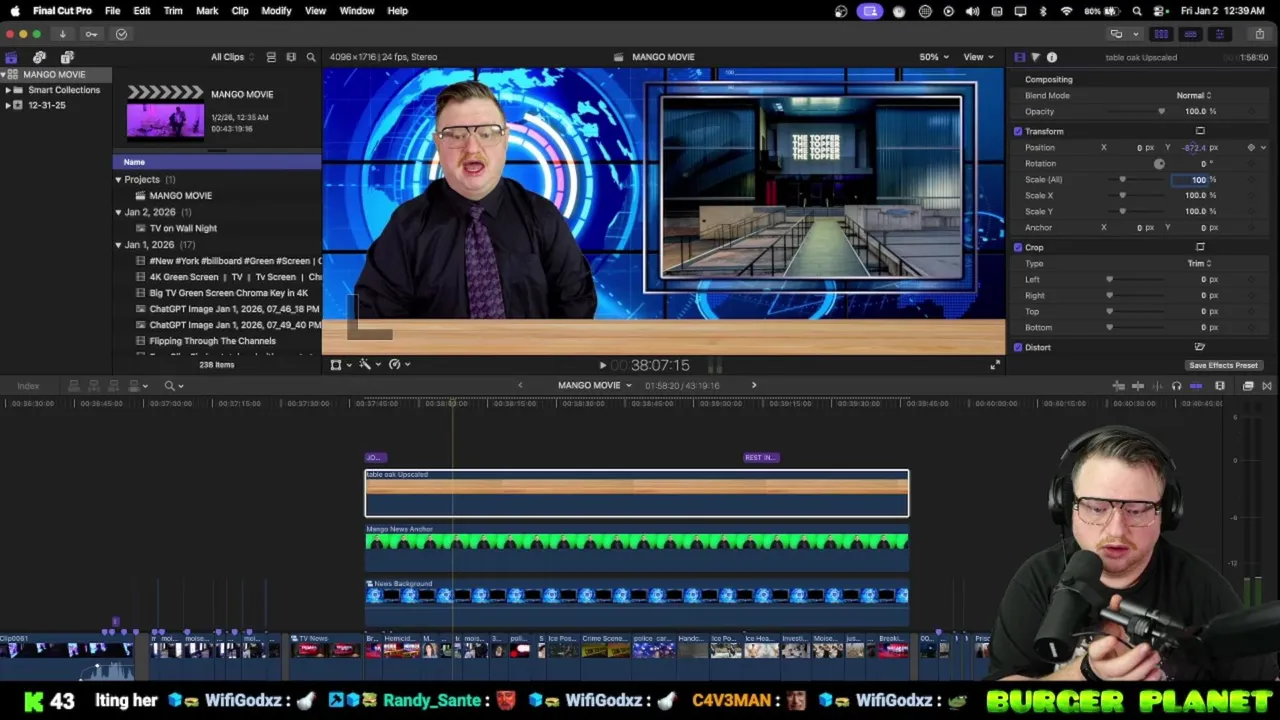Open the timeline tool selector magnifier dropdown

click(174, 386)
